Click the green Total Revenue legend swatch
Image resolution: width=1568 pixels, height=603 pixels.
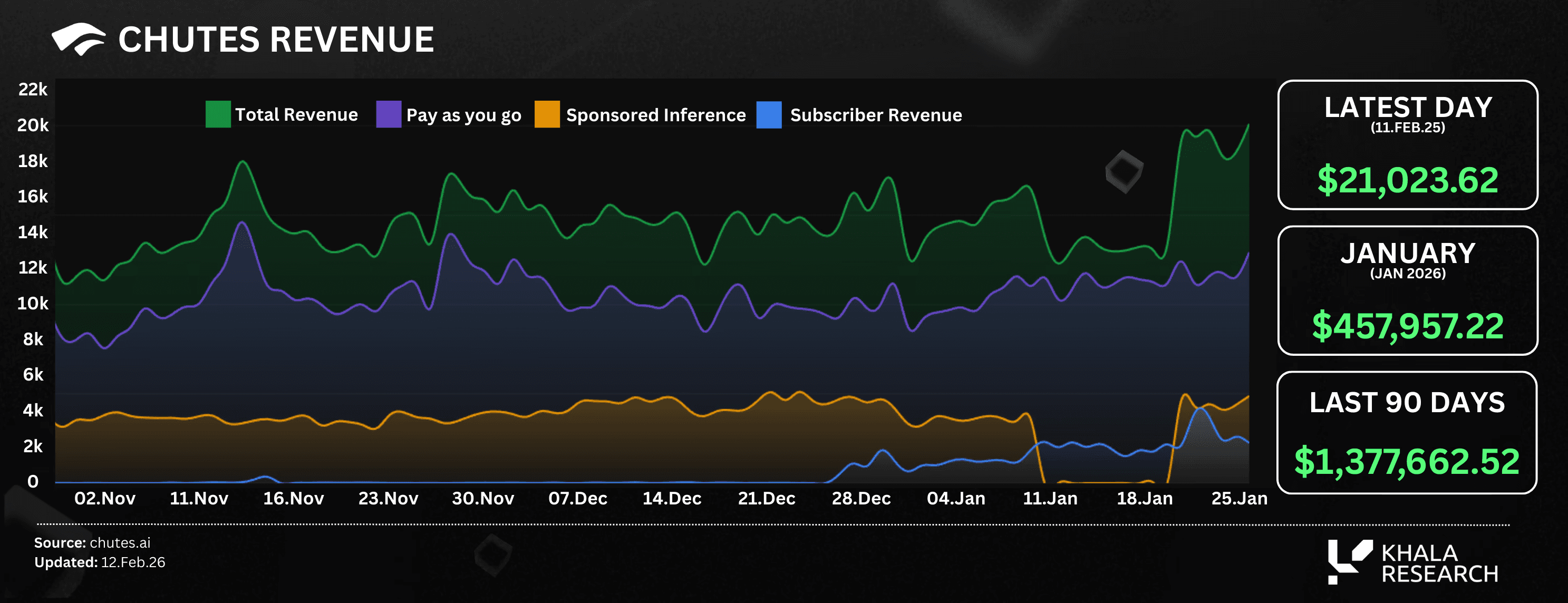[x=218, y=114]
